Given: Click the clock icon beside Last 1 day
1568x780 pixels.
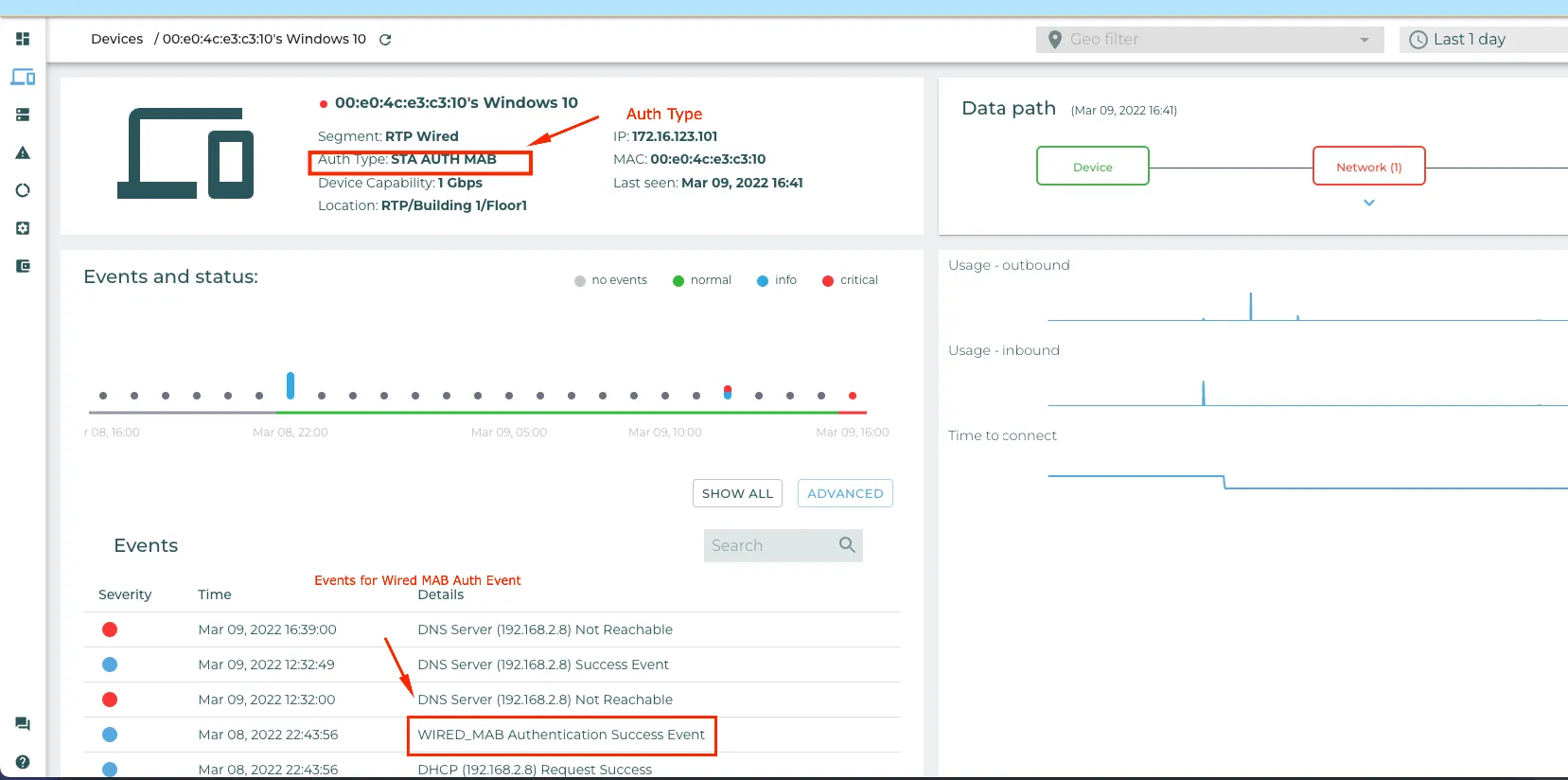Looking at the screenshot, I should (x=1418, y=40).
